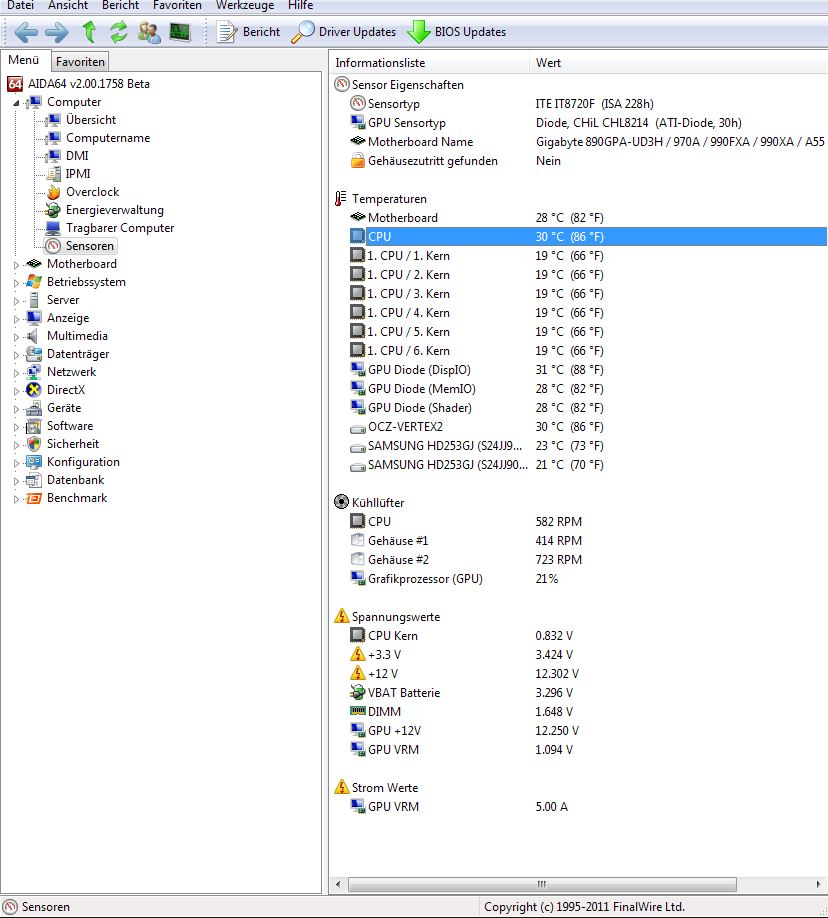Click the Refresh toolbar icon
Screen dimensions: 828x918
tap(119, 32)
